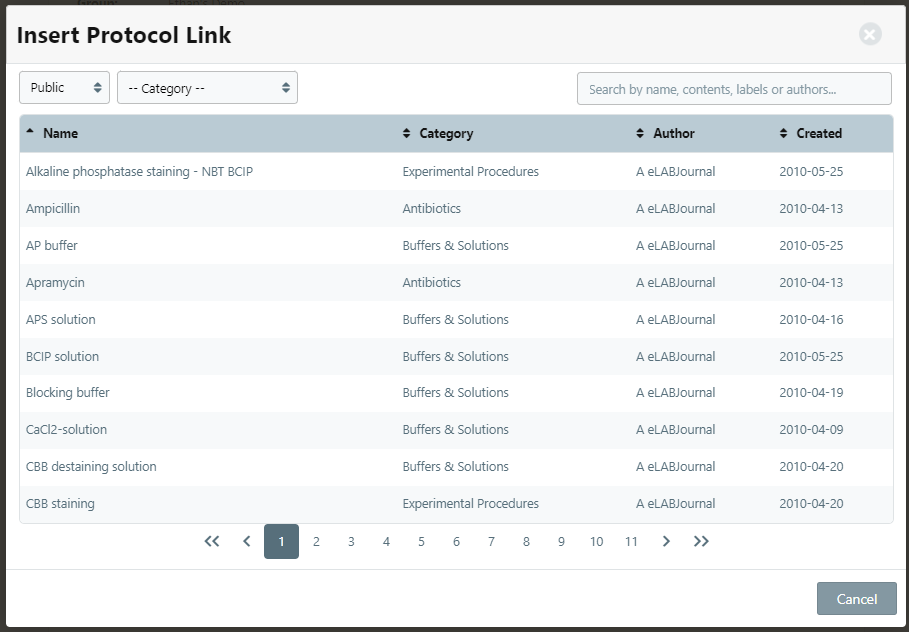
Task: Pick the CBB staining protocol row
Action: pos(60,504)
